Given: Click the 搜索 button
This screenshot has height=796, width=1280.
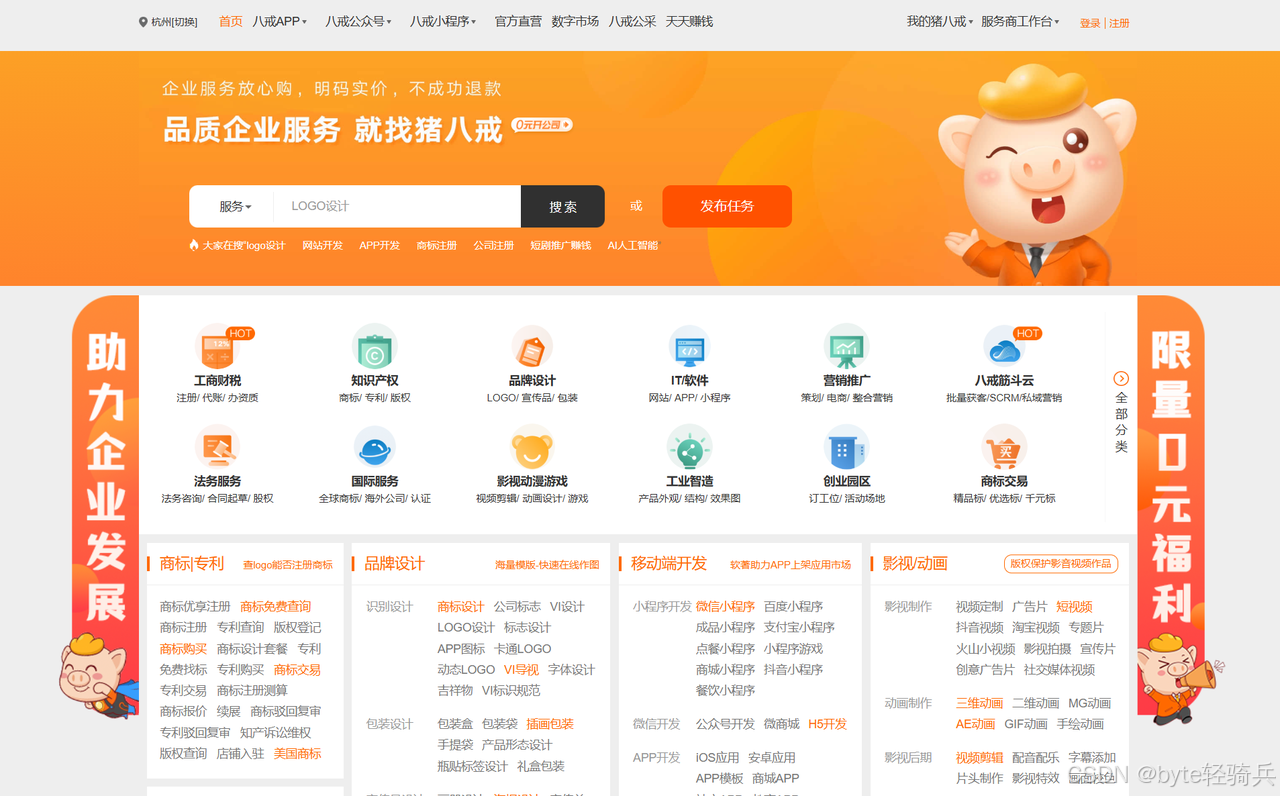Looking at the screenshot, I should click(563, 206).
